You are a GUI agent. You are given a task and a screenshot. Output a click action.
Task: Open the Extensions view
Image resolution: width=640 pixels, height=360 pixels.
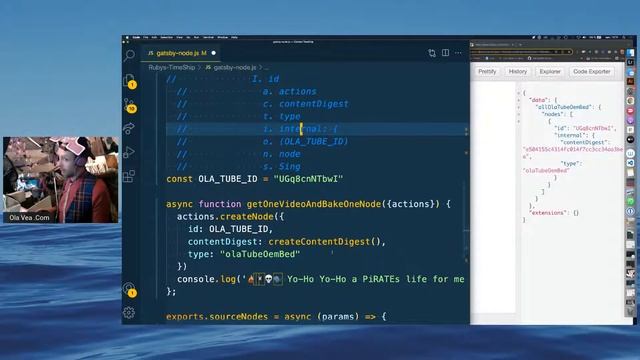pyautogui.click(x=129, y=176)
